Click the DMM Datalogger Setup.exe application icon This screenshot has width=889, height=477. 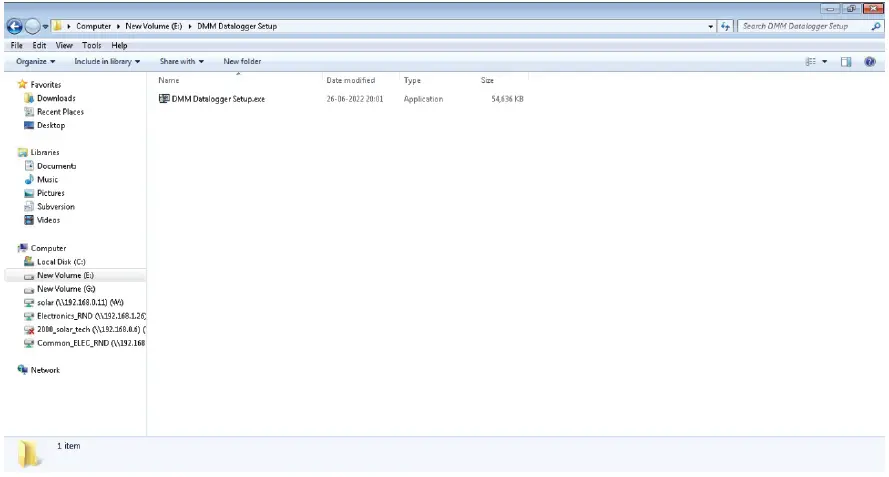[x=164, y=99]
